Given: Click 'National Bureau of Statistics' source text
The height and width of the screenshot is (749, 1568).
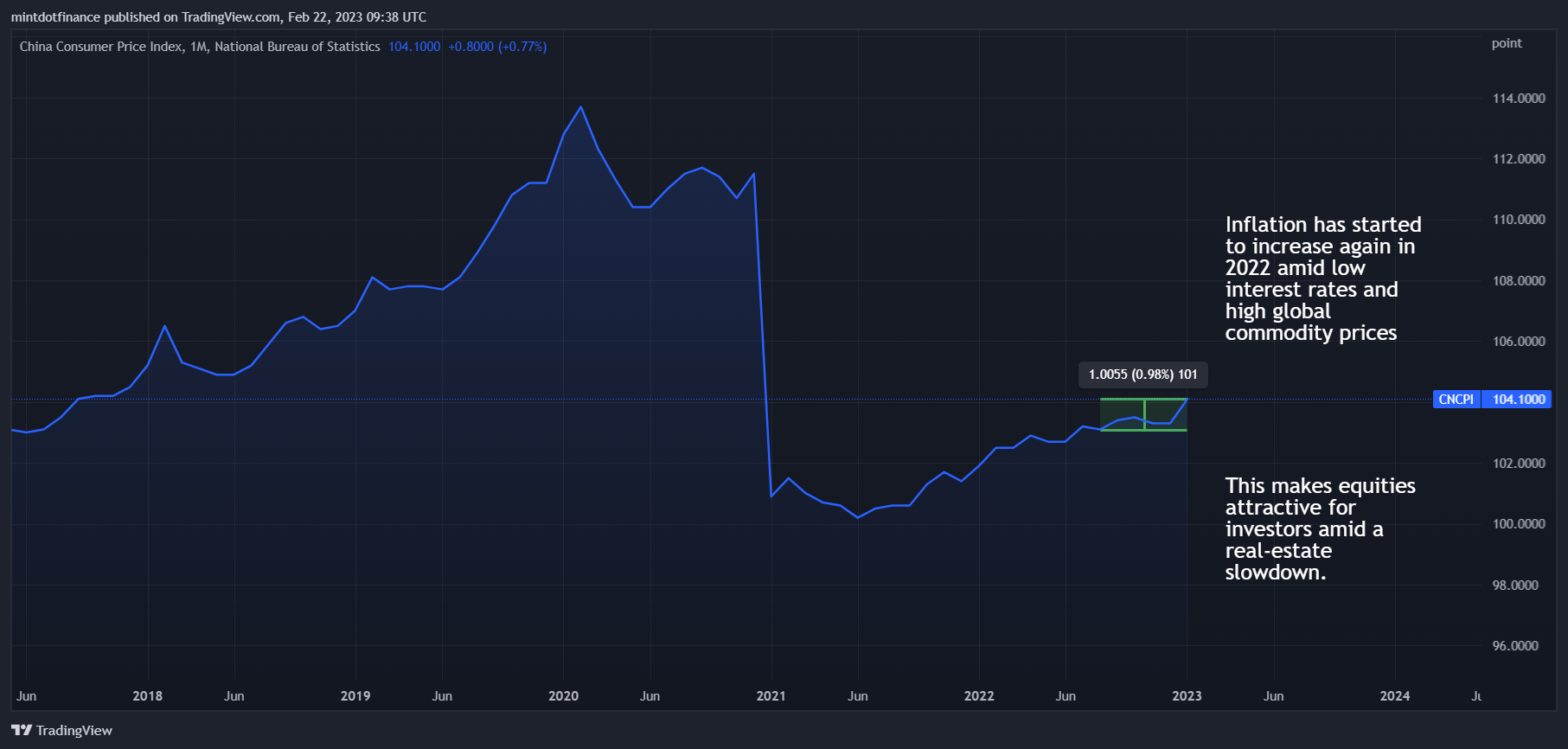Looking at the screenshot, I should 298,47.
